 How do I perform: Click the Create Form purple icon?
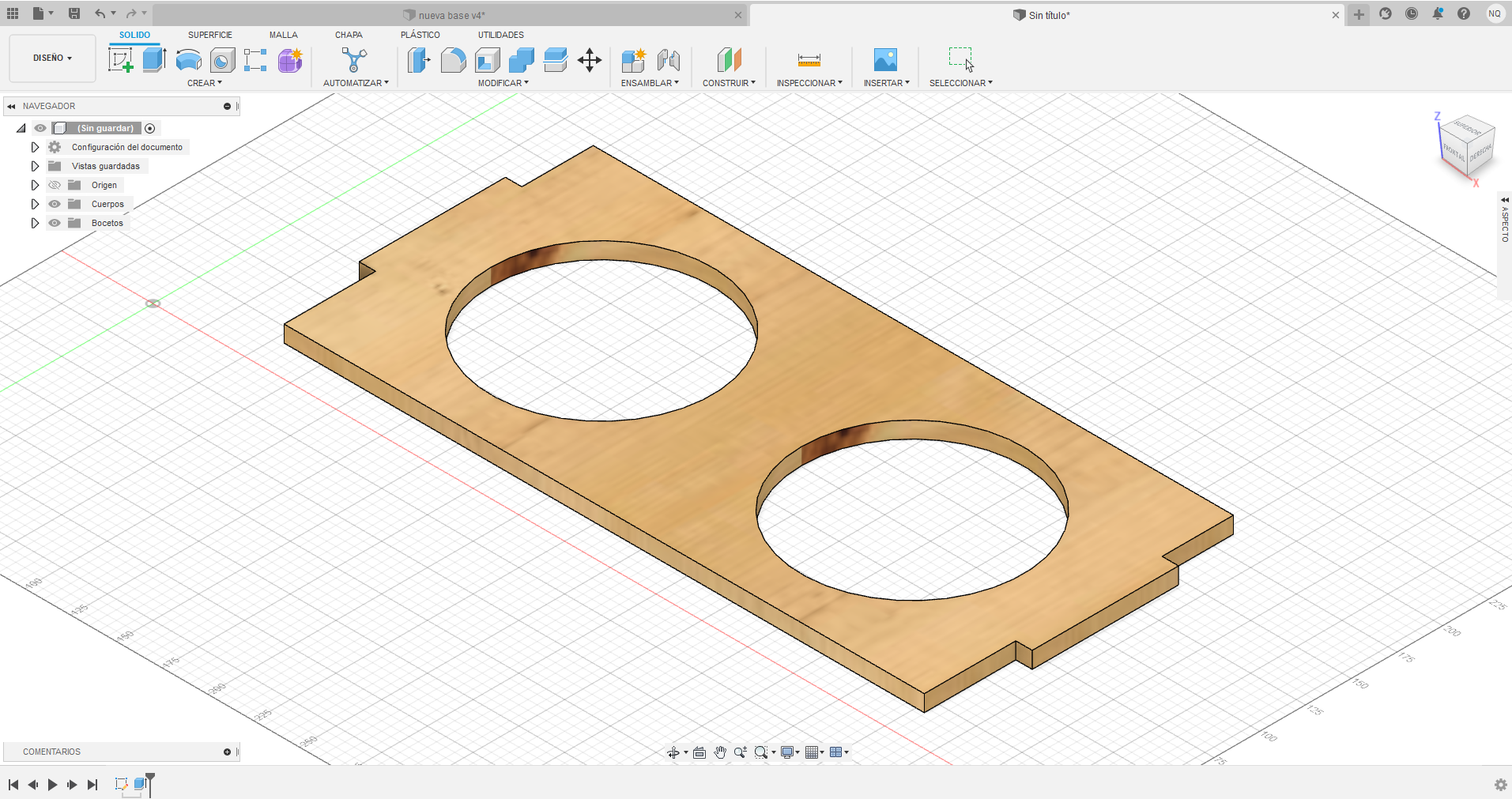290,60
